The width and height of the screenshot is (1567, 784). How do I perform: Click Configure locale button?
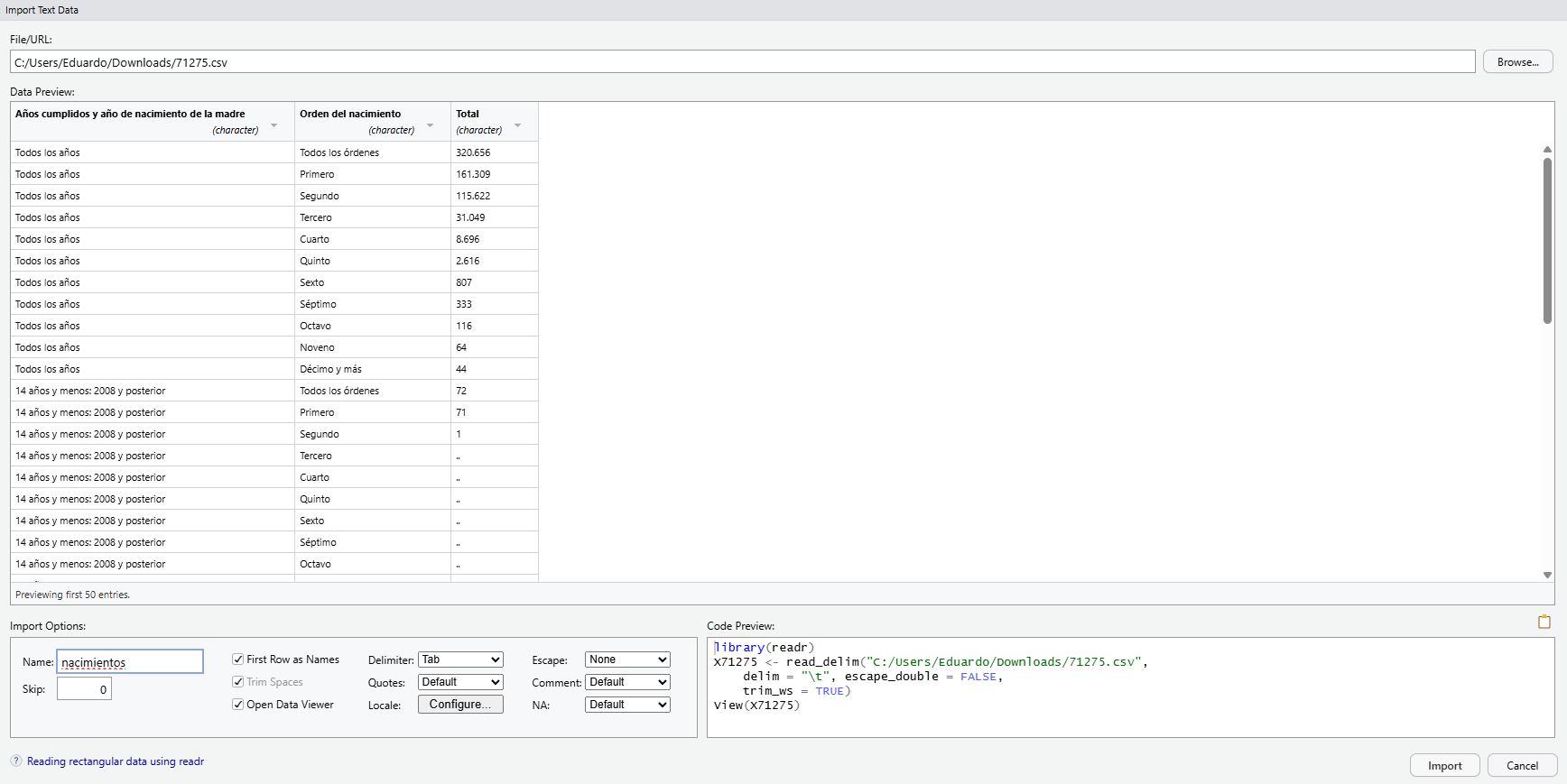(x=460, y=705)
